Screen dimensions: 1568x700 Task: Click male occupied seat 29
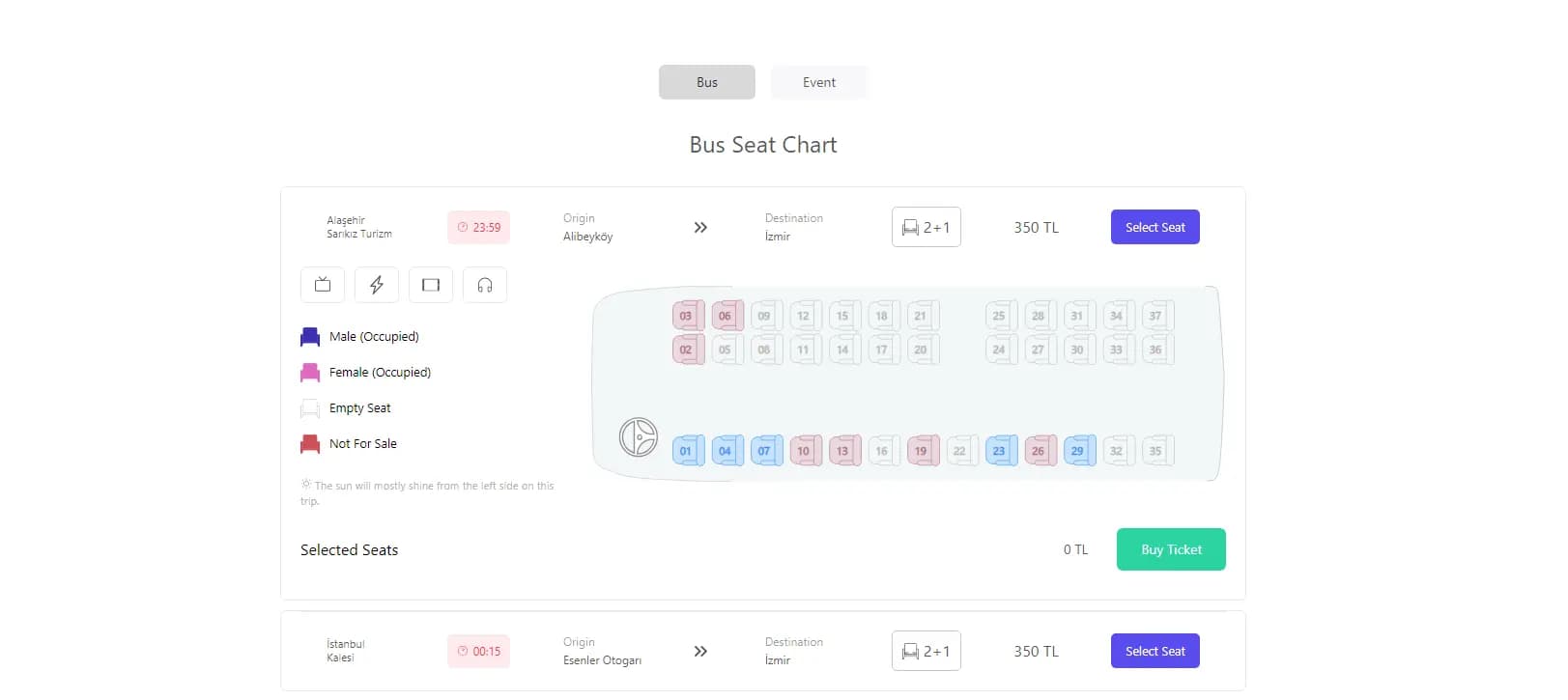coord(1079,451)
